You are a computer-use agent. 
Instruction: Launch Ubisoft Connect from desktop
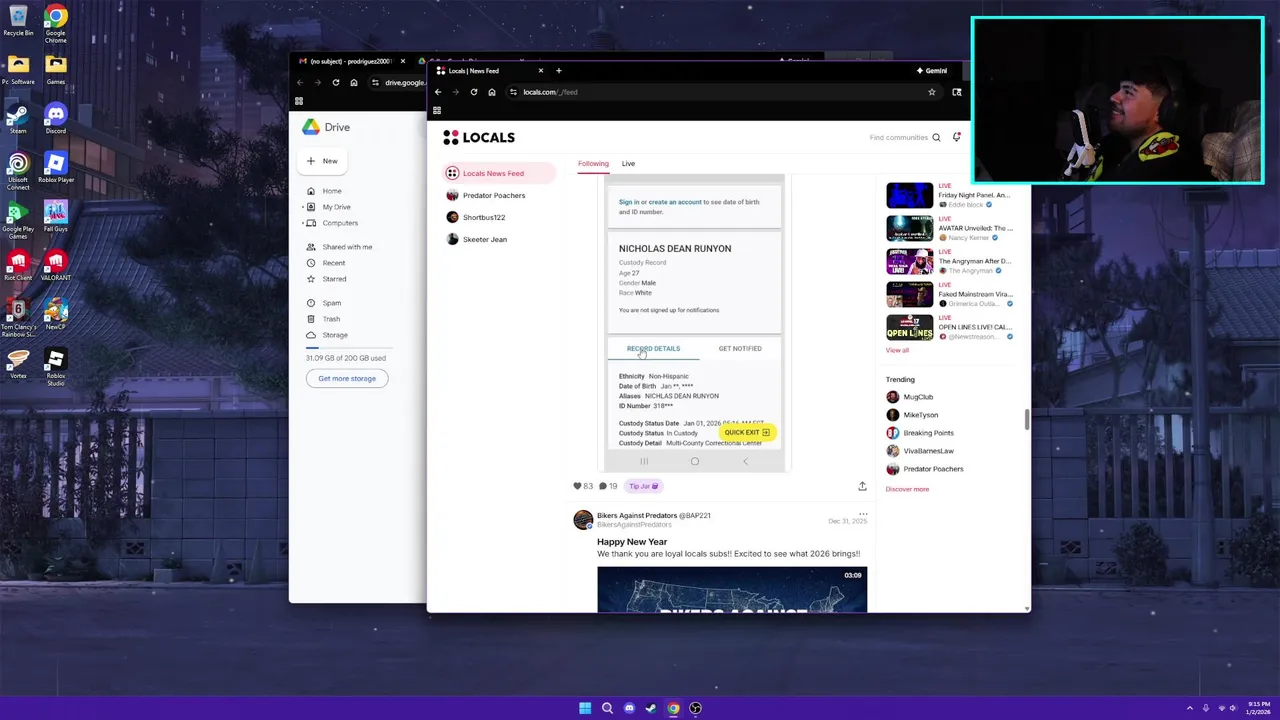[x=18, y=170]
